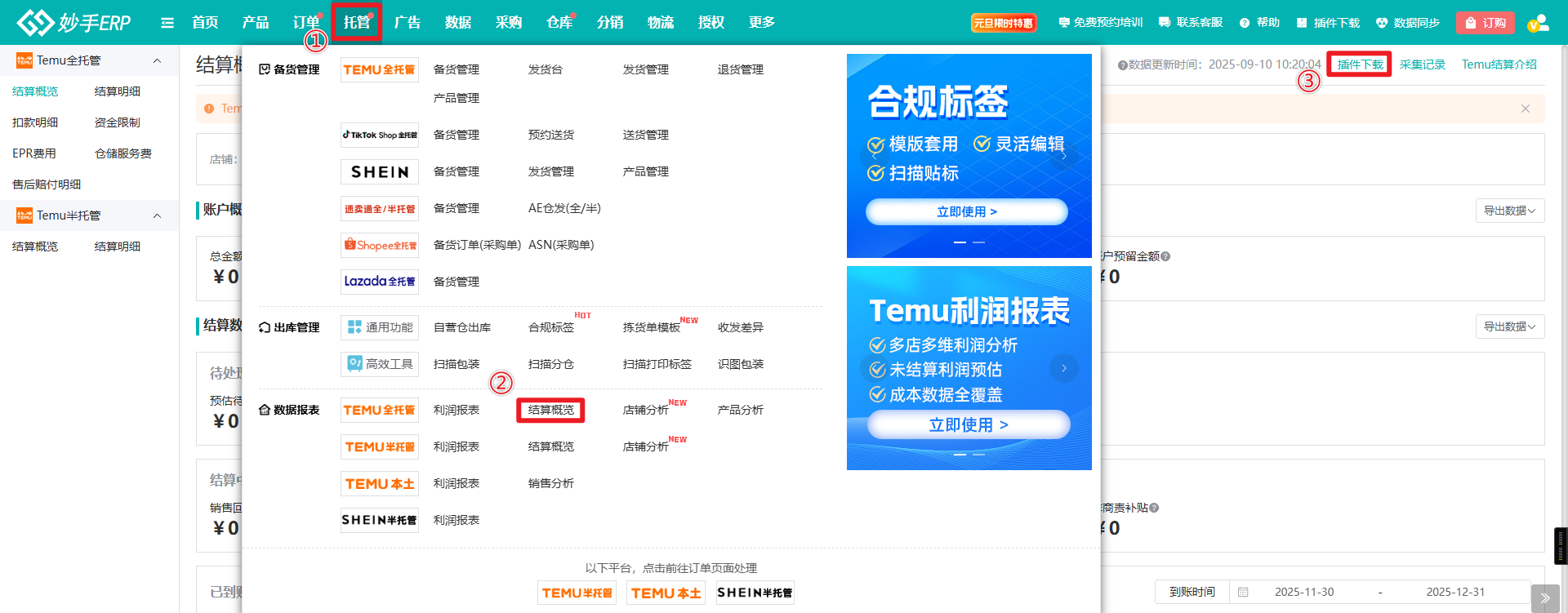
Task: Open 导出数据 dropdown in 结算数据 section
Action: pos(1509,326)
